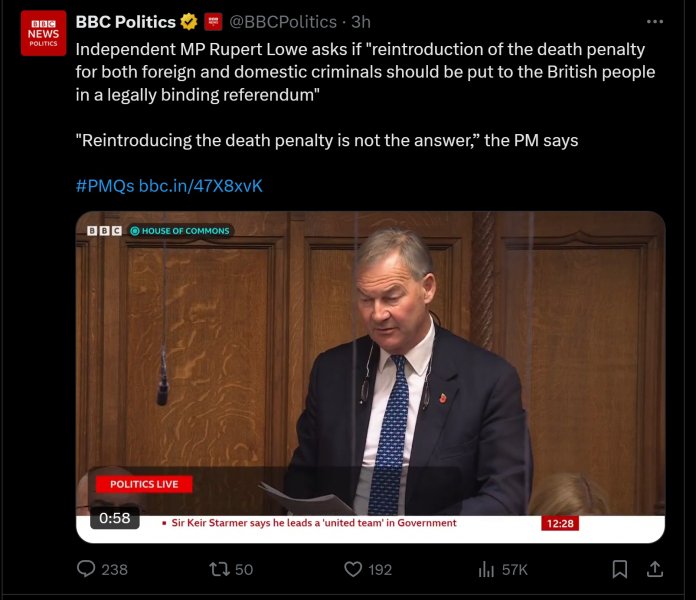Open view analytics bar chart icon

coord(486,569)
